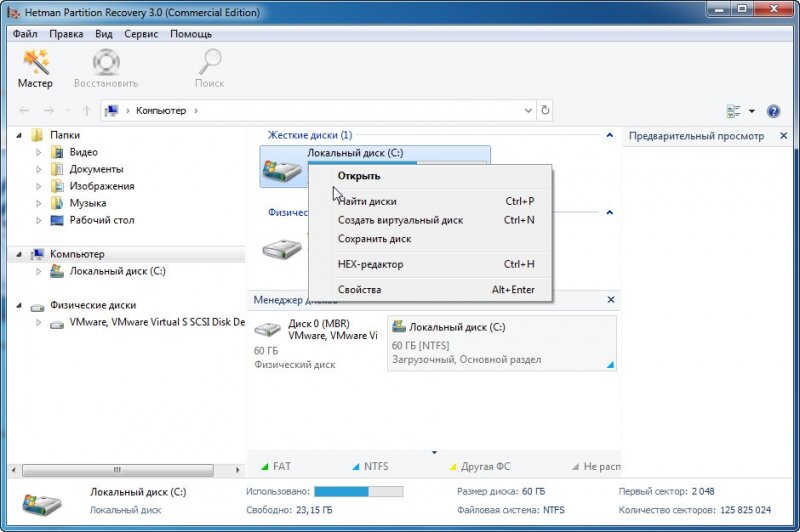Choose Создать виртуальный диск option
Viewport: 800px width, 532px height.
click(431, 220)
